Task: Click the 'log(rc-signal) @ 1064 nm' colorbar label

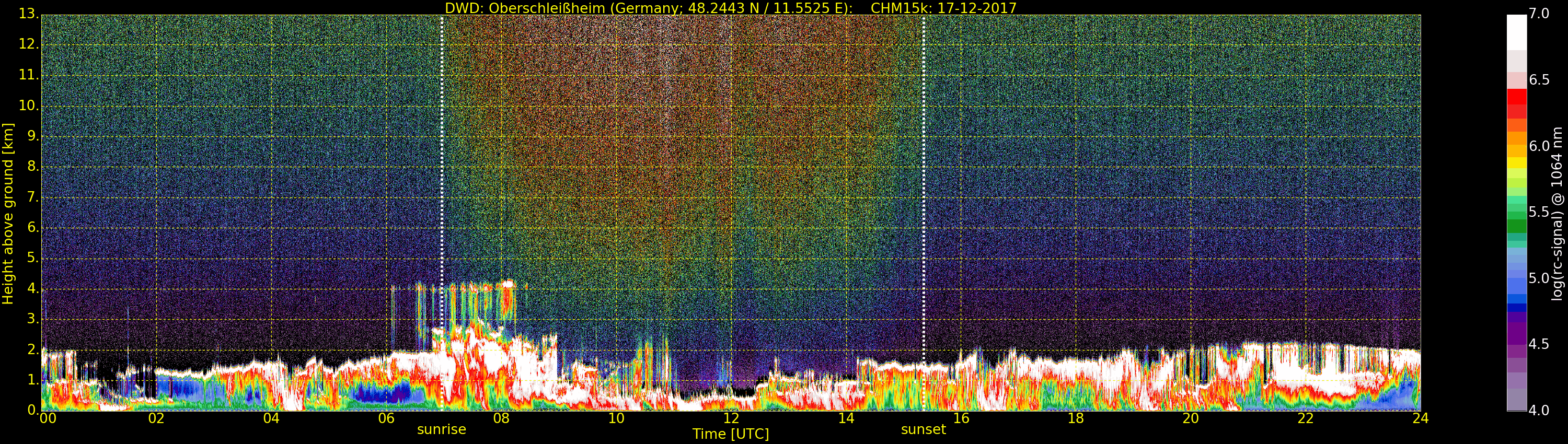Action: [1557, 213]
